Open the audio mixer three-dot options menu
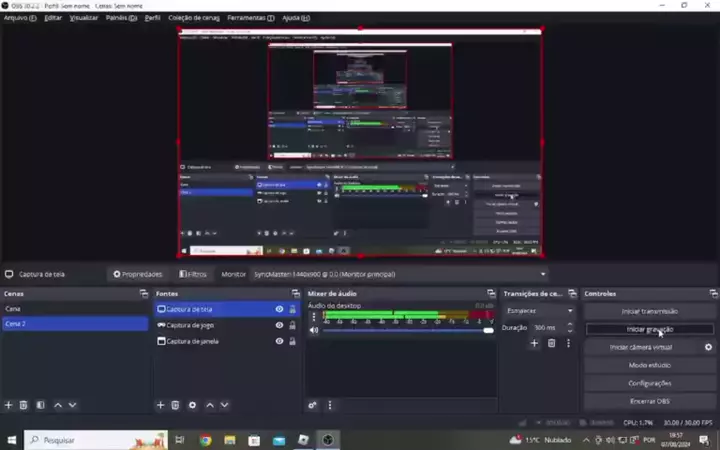The image size is (720, 450). (x=330, y=405)
